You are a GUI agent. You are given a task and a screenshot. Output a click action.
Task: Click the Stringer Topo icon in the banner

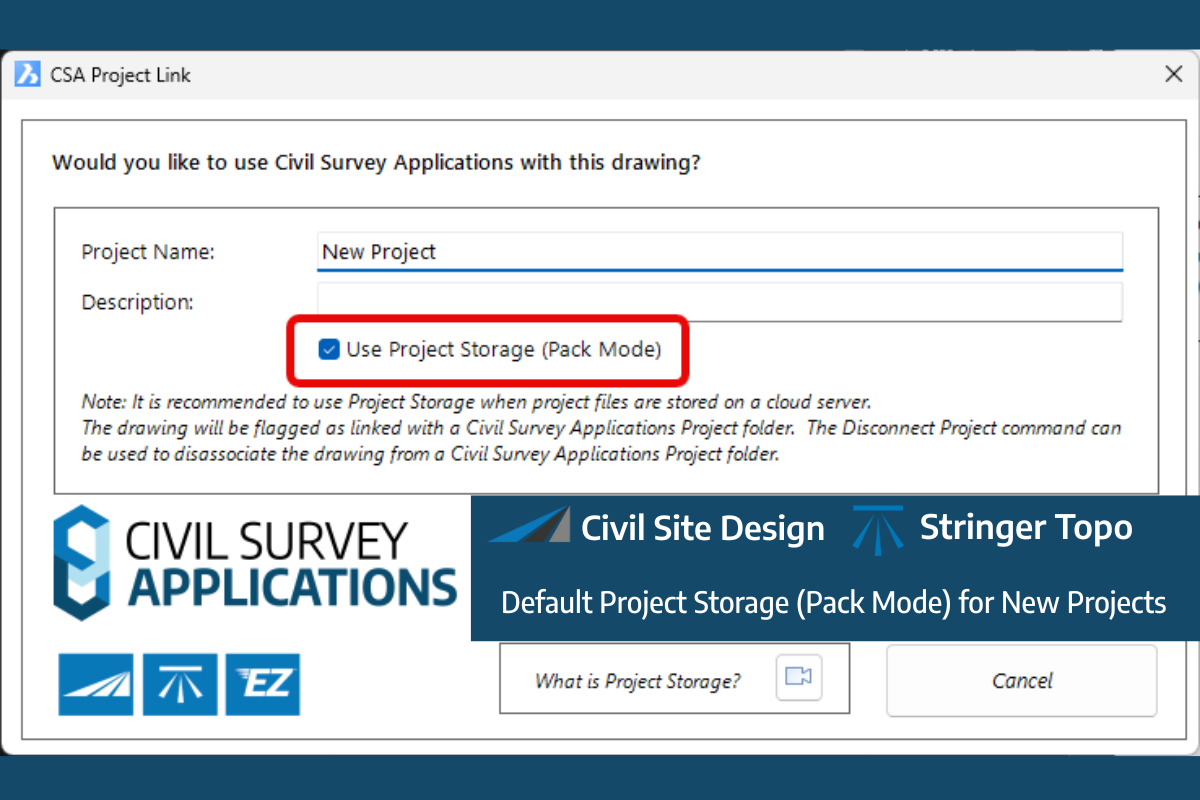click(877, 528)
